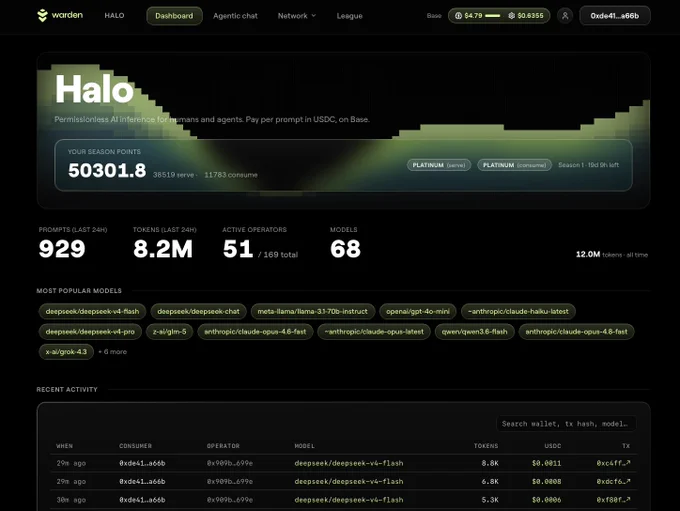Screen dimensions: 680x511
Task: Click the 8.8K tokens cell
Action: 490,463
